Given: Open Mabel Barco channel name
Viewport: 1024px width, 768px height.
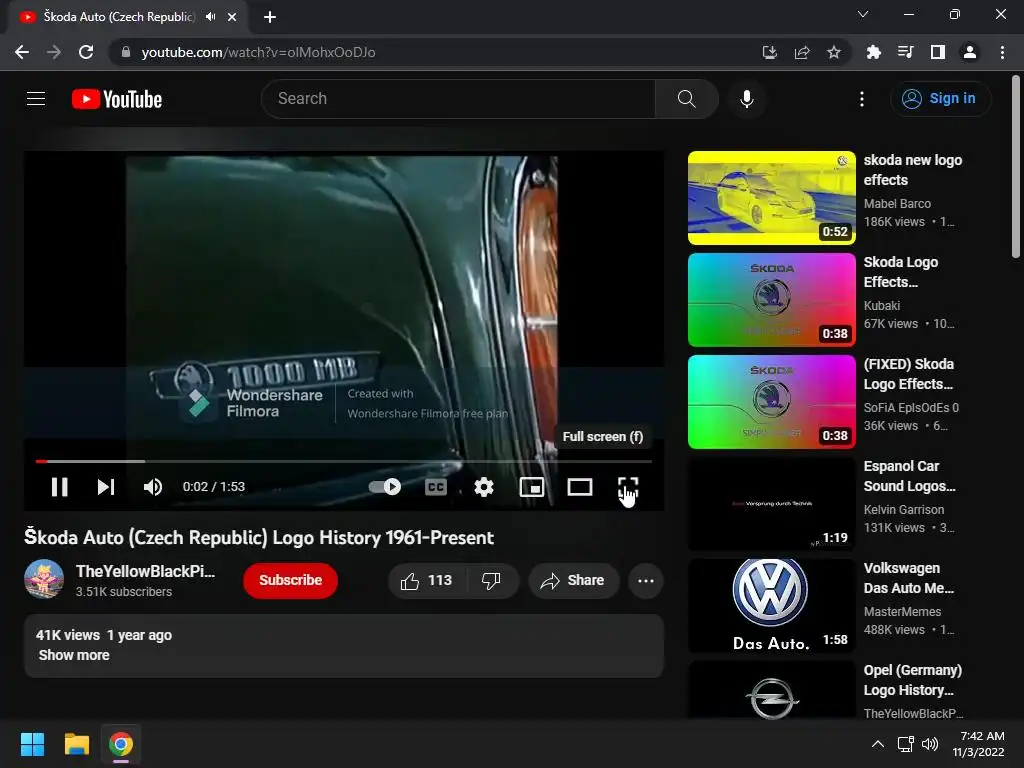Looking at the screenshot, I should click(897, 204).
